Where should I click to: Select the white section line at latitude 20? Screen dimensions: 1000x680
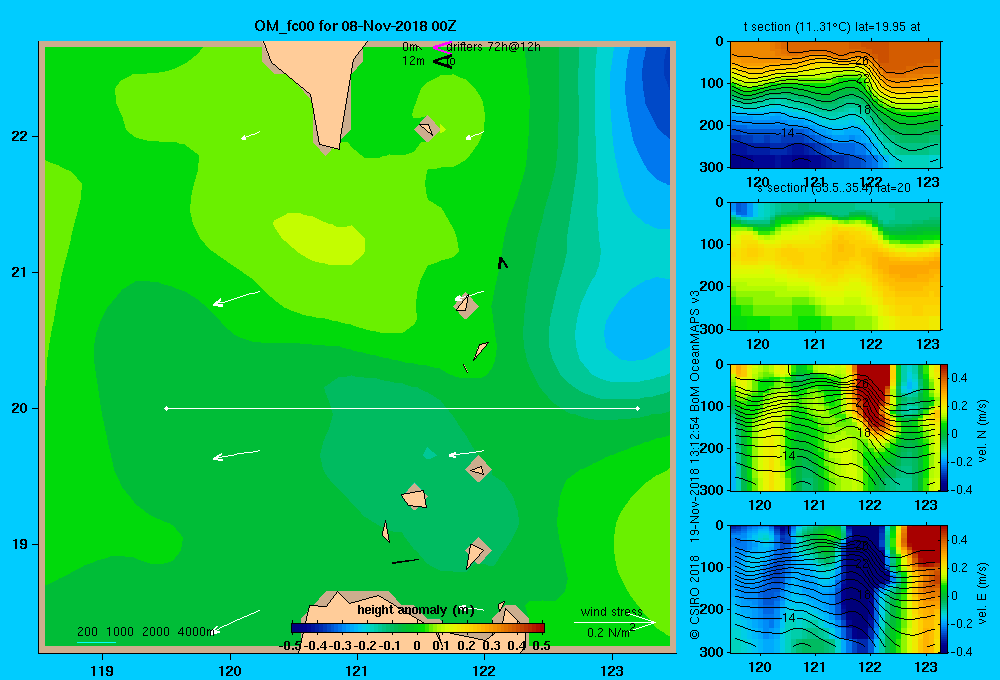(x=402, y=408)
